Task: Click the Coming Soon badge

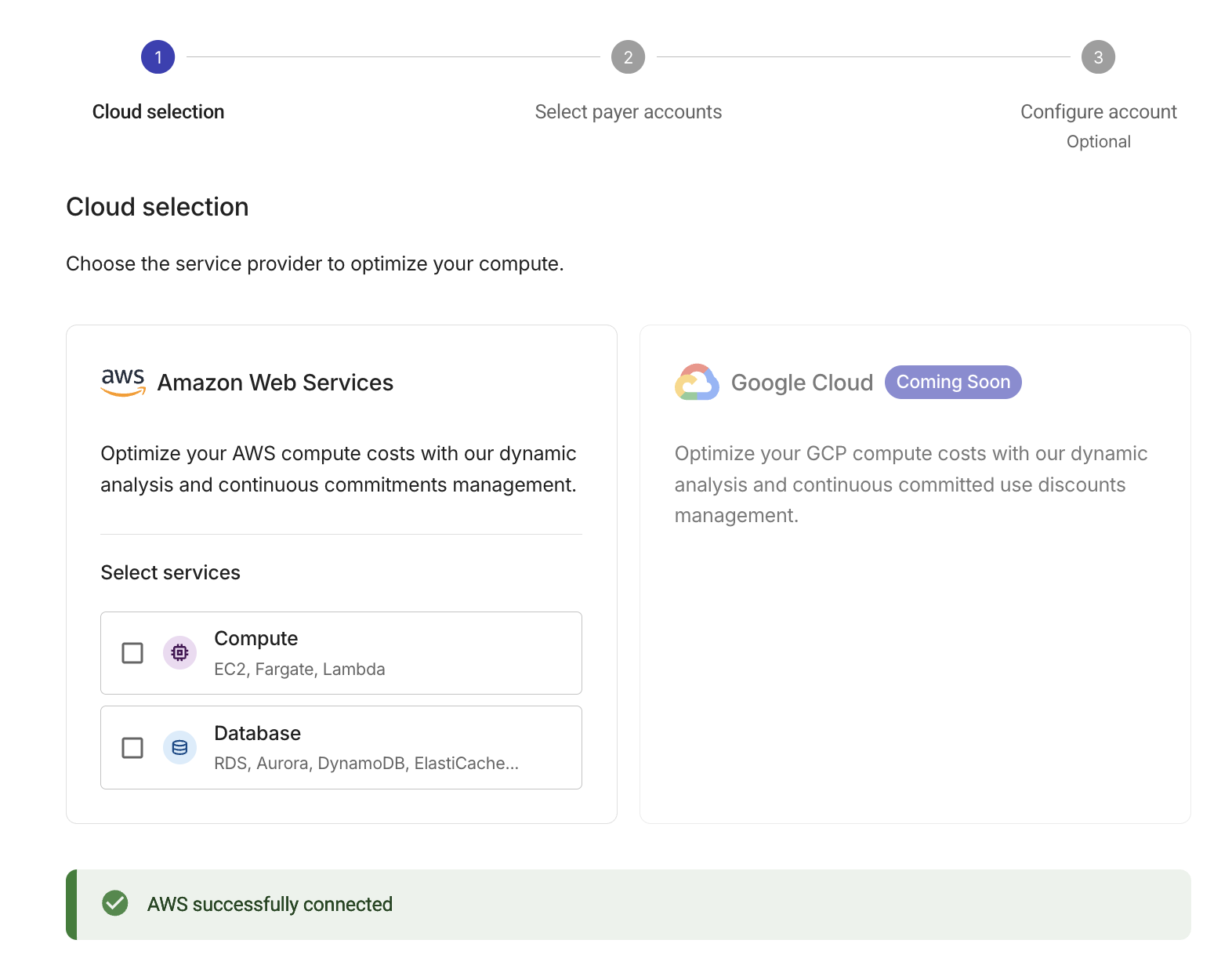Action: pyautogui.click(x=953, y=382)
